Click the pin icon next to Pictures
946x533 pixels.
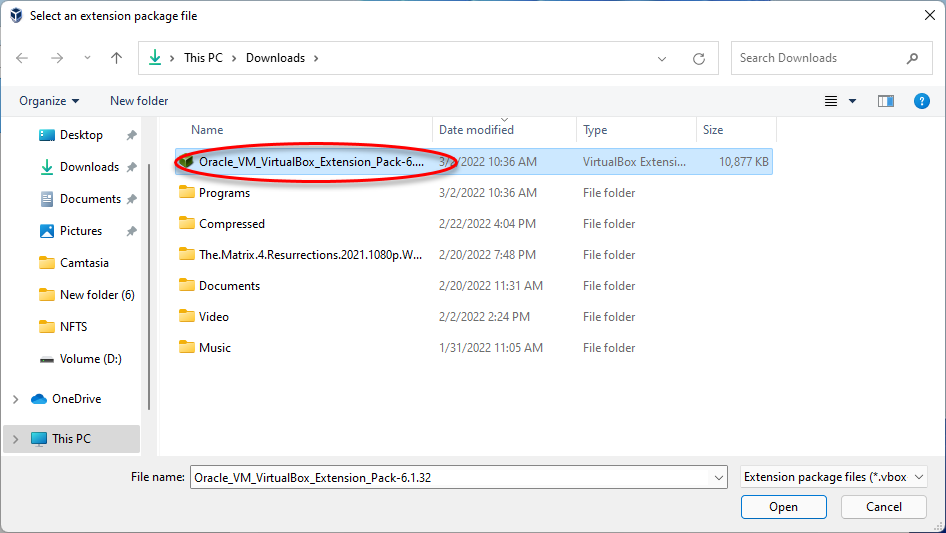pos(131,231)
